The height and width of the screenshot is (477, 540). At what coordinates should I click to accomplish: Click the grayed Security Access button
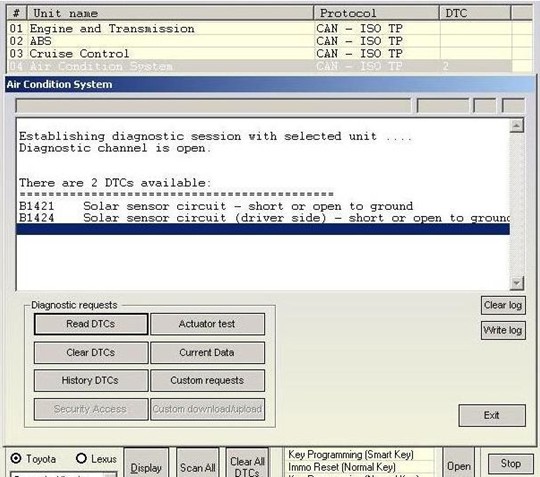(91, 409)
